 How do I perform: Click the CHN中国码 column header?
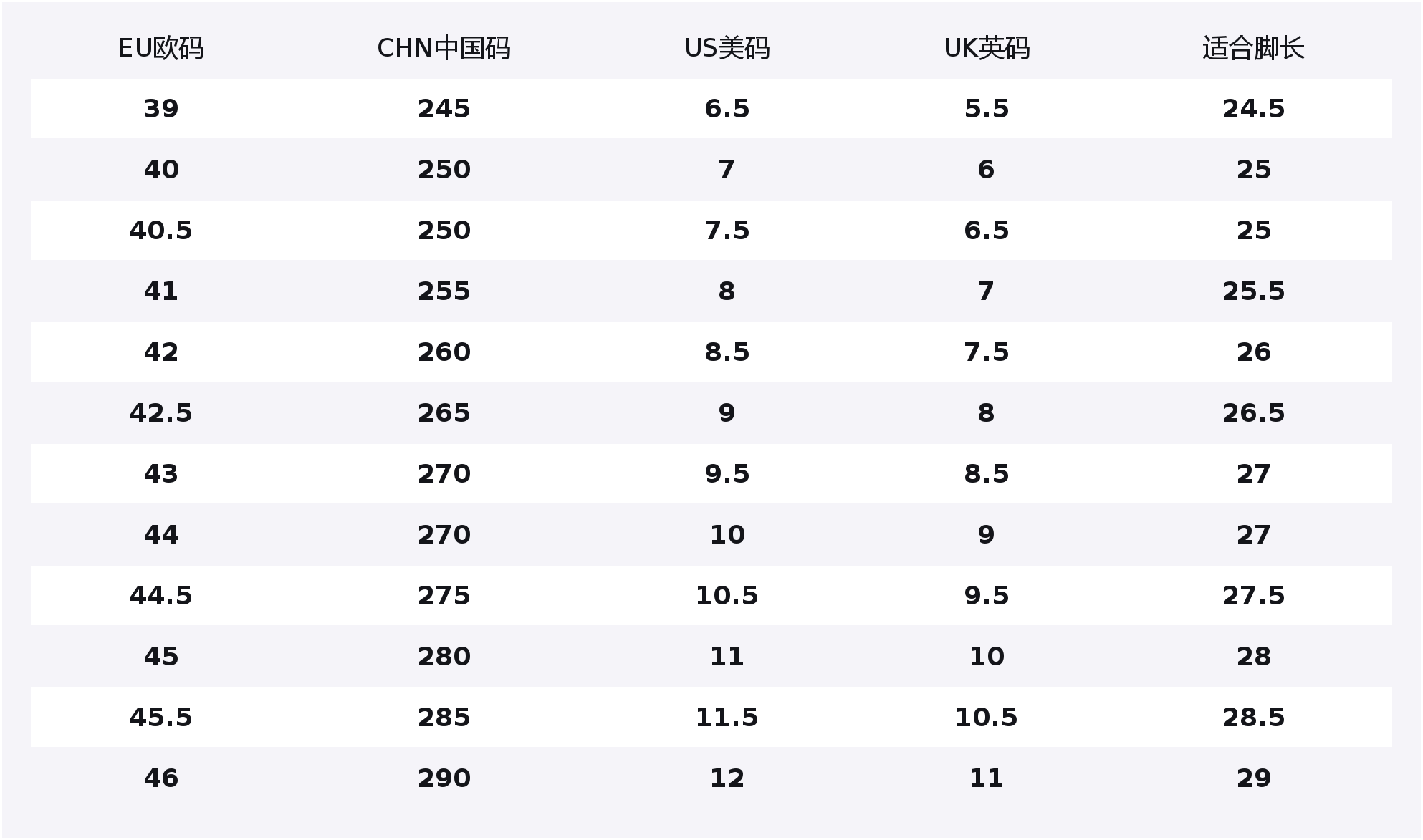coord(444,48)
